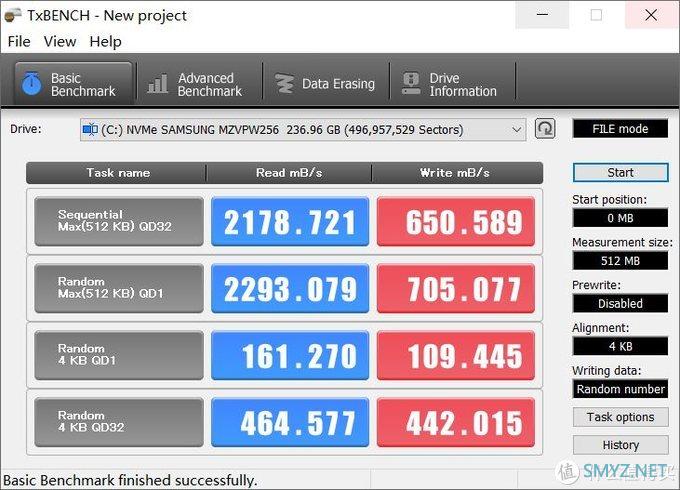
Task: Minimize the TxBENCH window
Action: (542, 15)
